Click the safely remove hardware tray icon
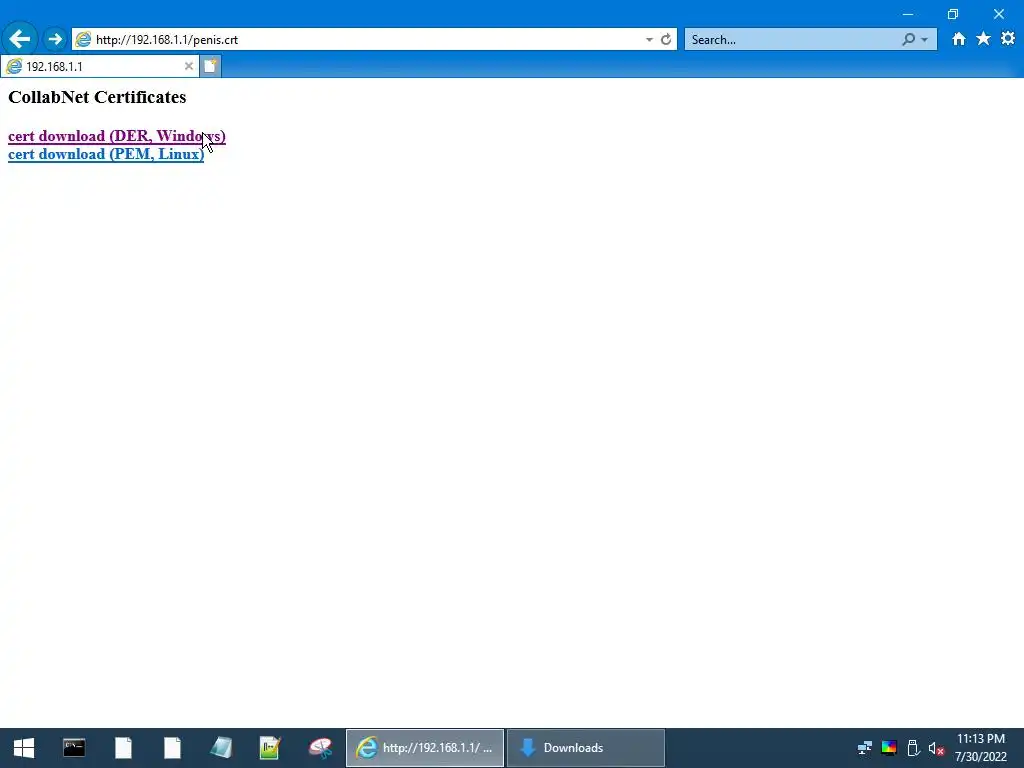The image size is (1024, 768). (x=913, y=748)
